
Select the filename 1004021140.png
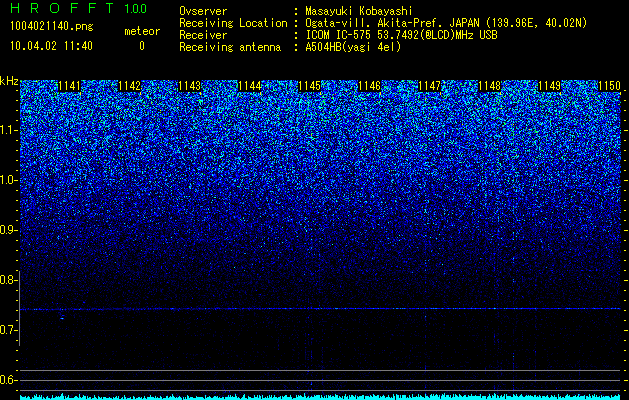pyautogui.click(x=52, y=27)
